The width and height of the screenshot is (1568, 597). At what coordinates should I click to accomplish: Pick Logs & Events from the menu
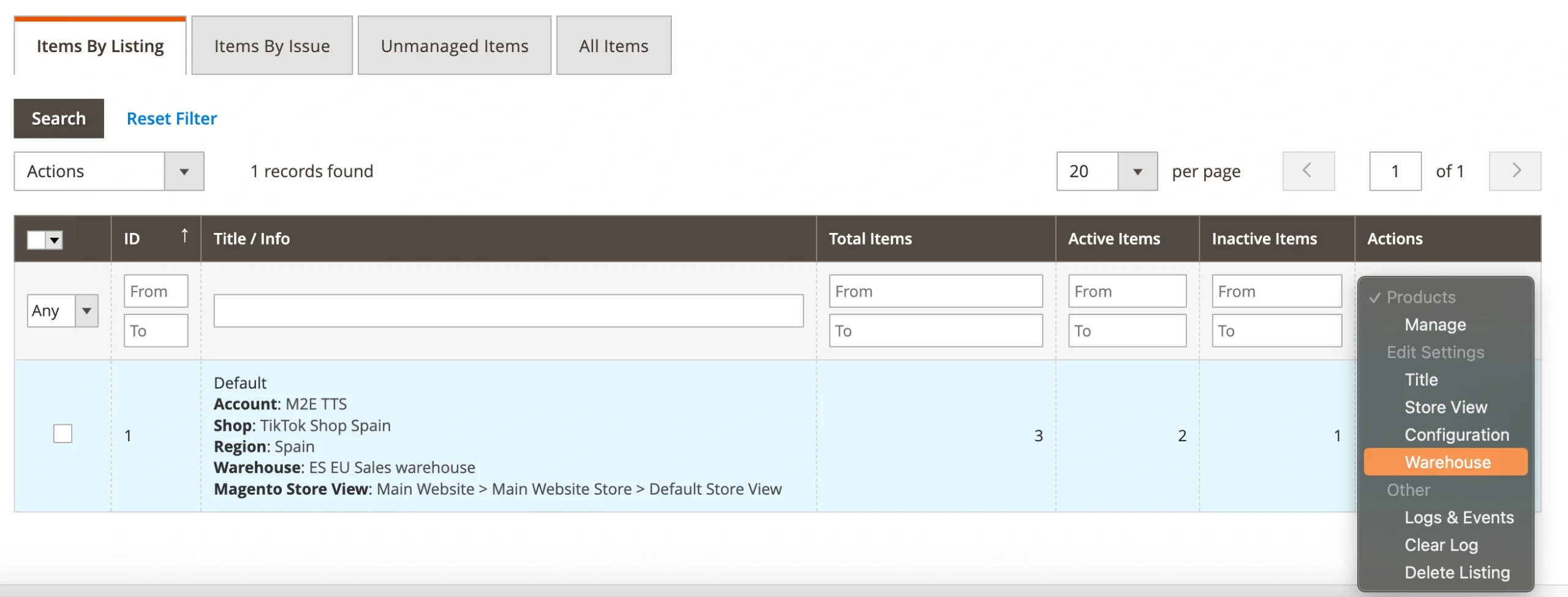point(1458,517)
